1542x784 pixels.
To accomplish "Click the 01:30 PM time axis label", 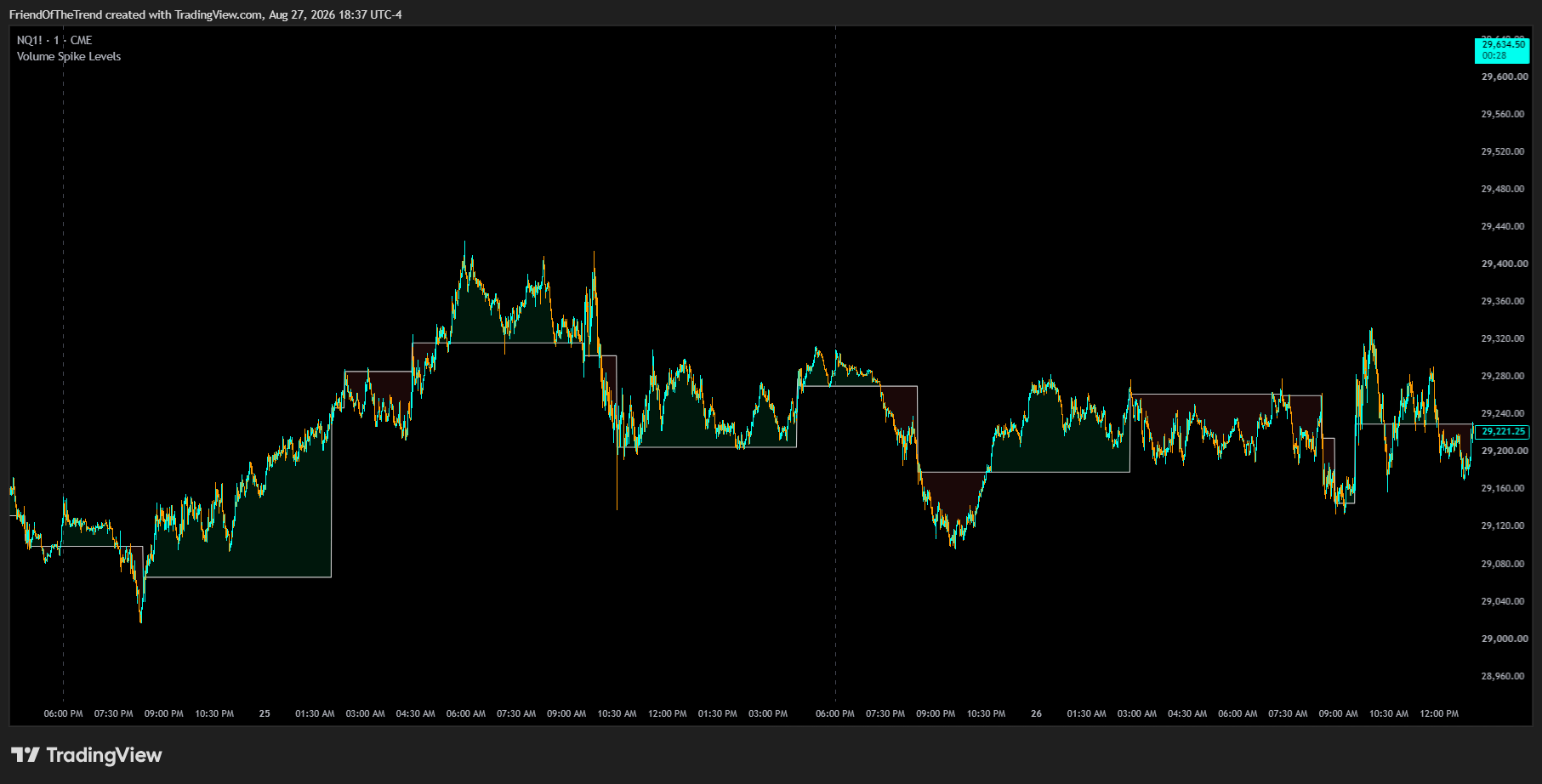I will (718, 713).
